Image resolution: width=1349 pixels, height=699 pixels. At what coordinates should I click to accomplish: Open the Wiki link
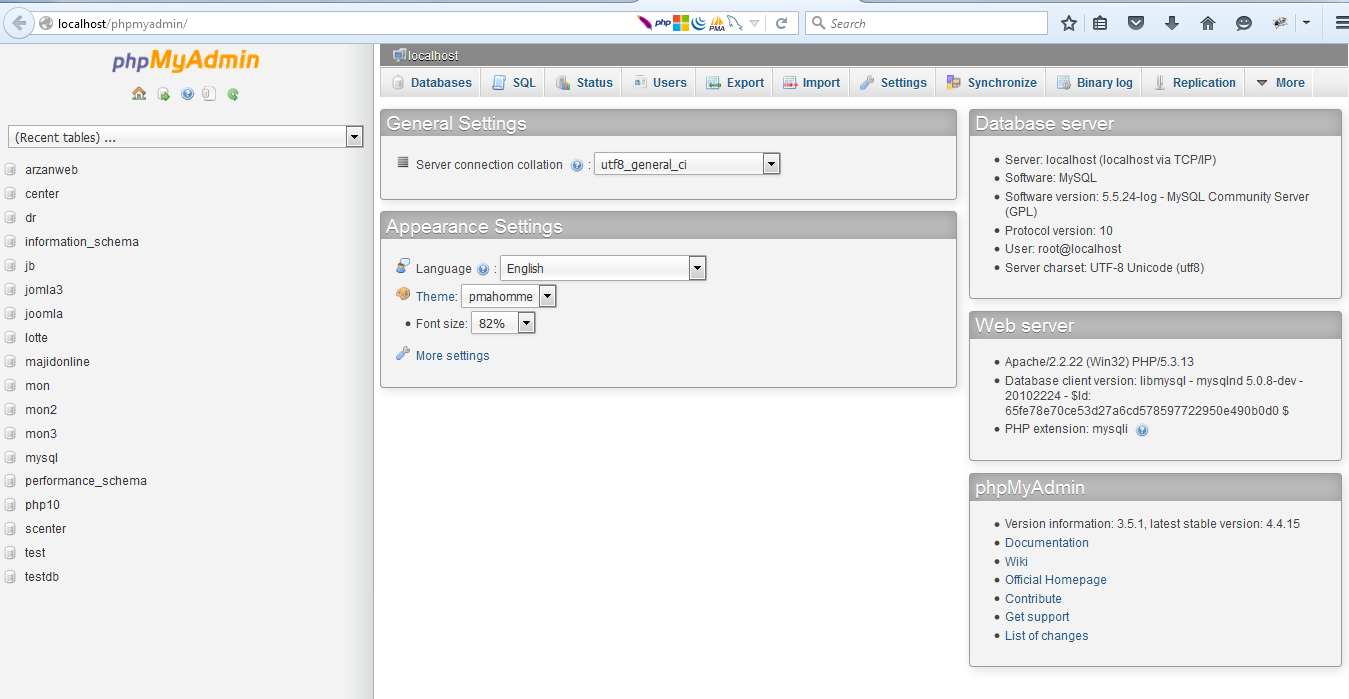(1016, 562)
